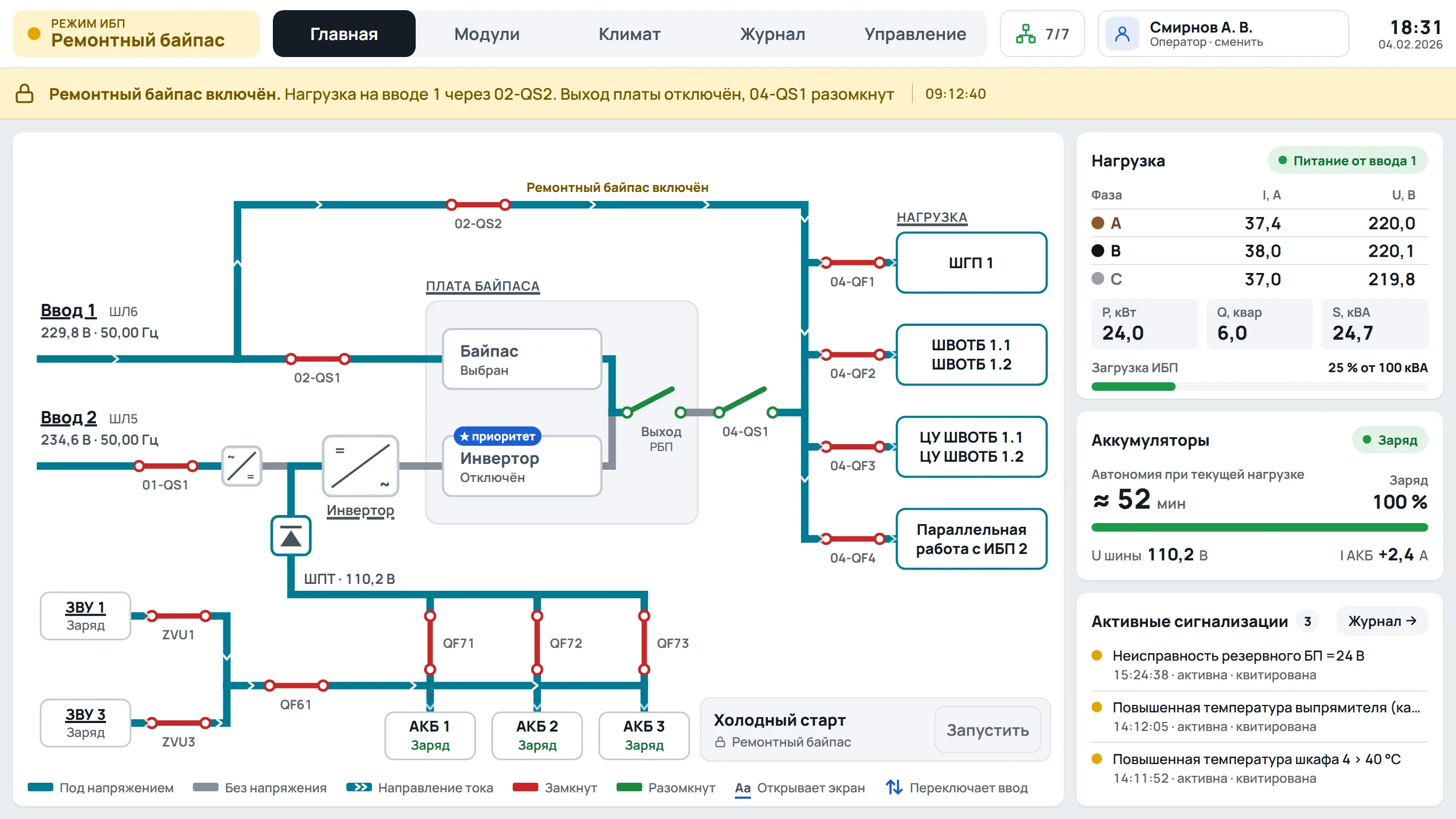Select the Байпас Выбран block

point(522,359)
